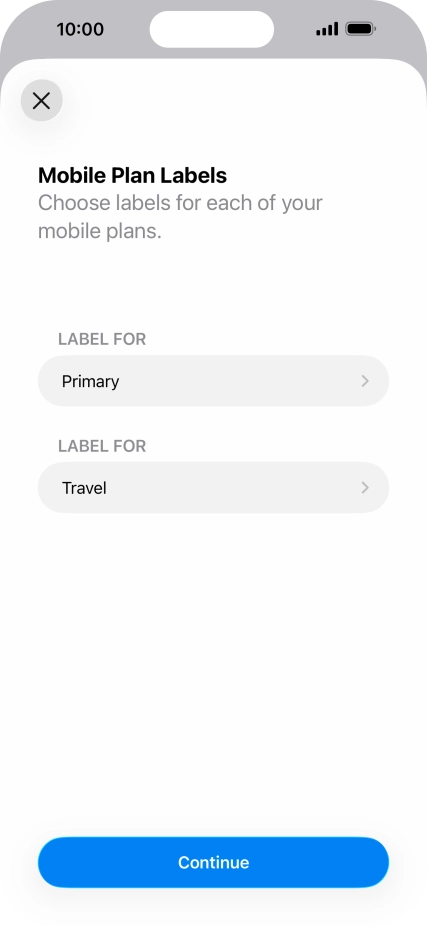Viewport: 427px width, 926px height.
Task: Tap the Dynamic Island pill at top
Action: 211,29
